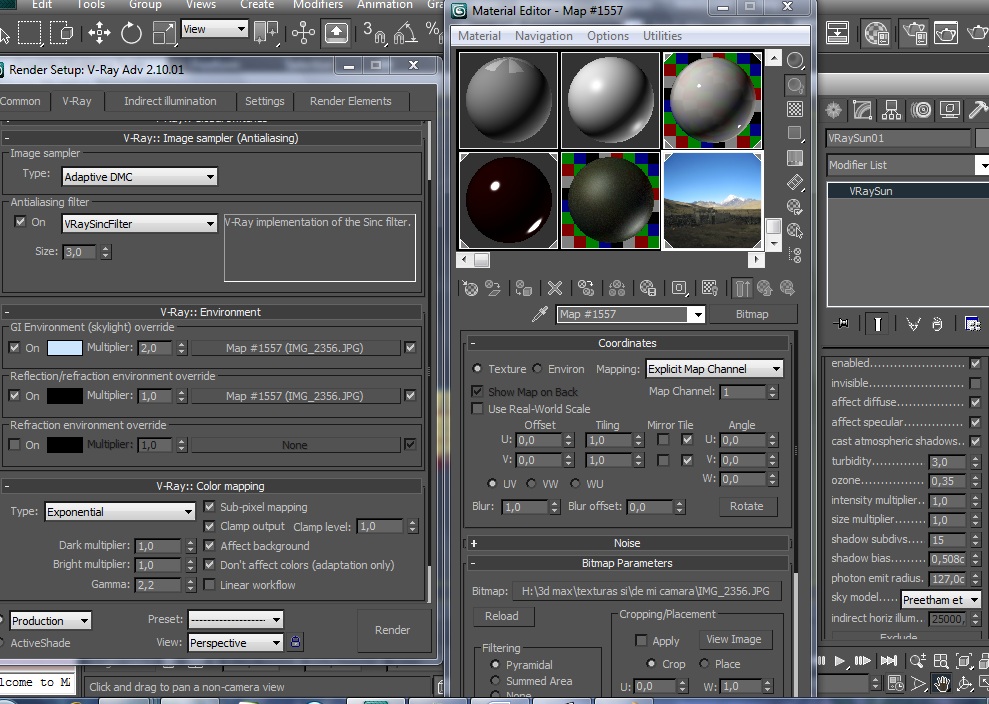Image resolution: width=989 pixels, height=704 pixels.
Task: Toggle Antialiasing filter On checkbox
Action: point(20,221)
